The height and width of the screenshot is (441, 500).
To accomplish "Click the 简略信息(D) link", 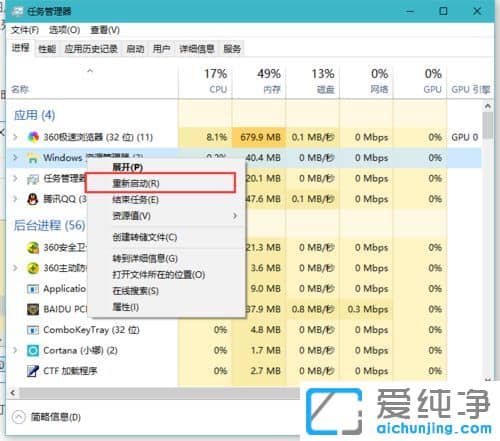I will 56,417.
